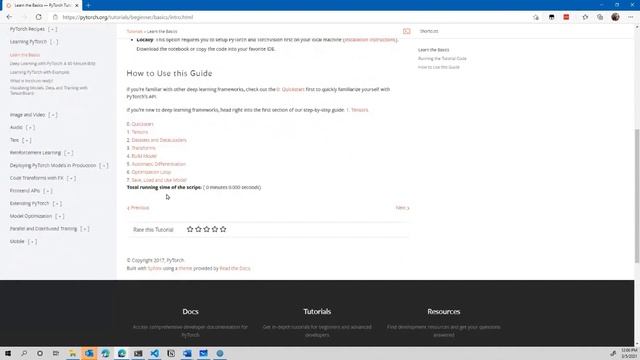Rate the tutorial two stars
Viewport: 640px width, 360px height.
(198, 229)
